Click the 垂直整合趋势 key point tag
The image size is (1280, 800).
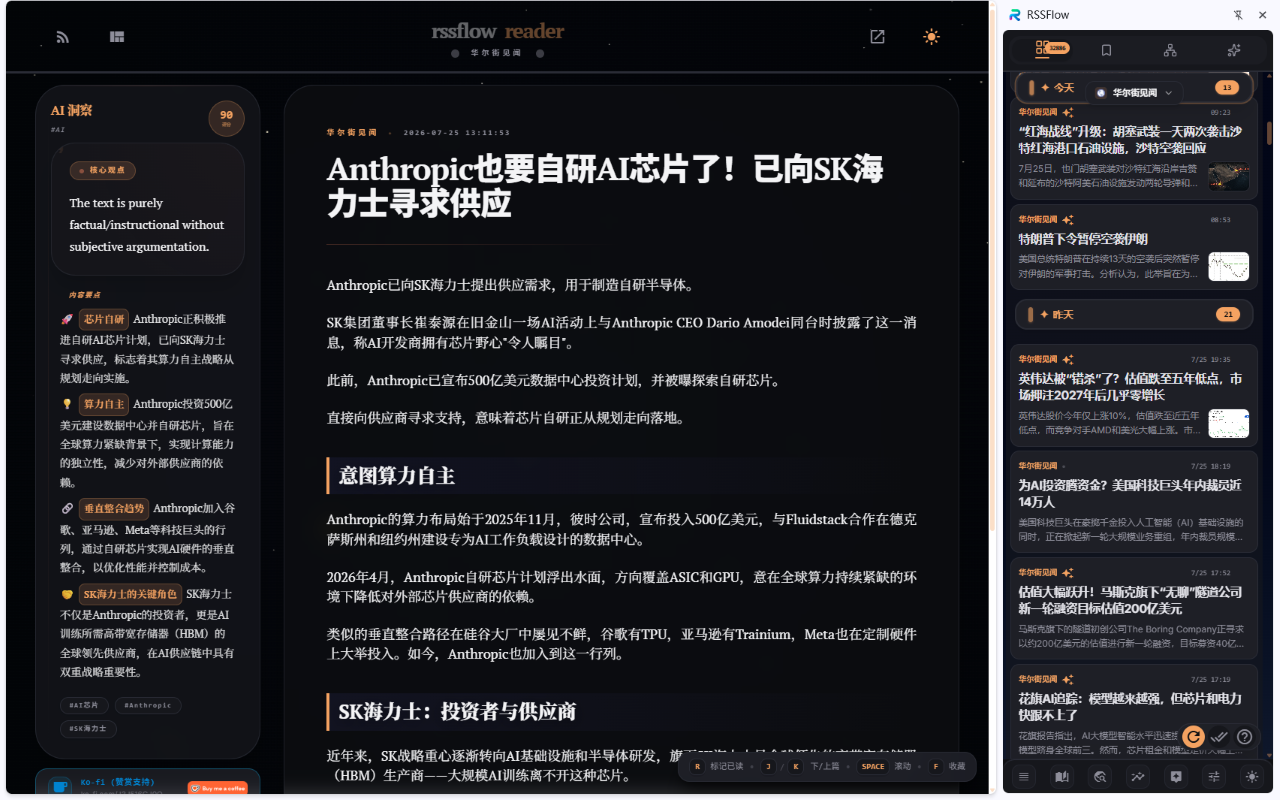(x=114, y=508)
